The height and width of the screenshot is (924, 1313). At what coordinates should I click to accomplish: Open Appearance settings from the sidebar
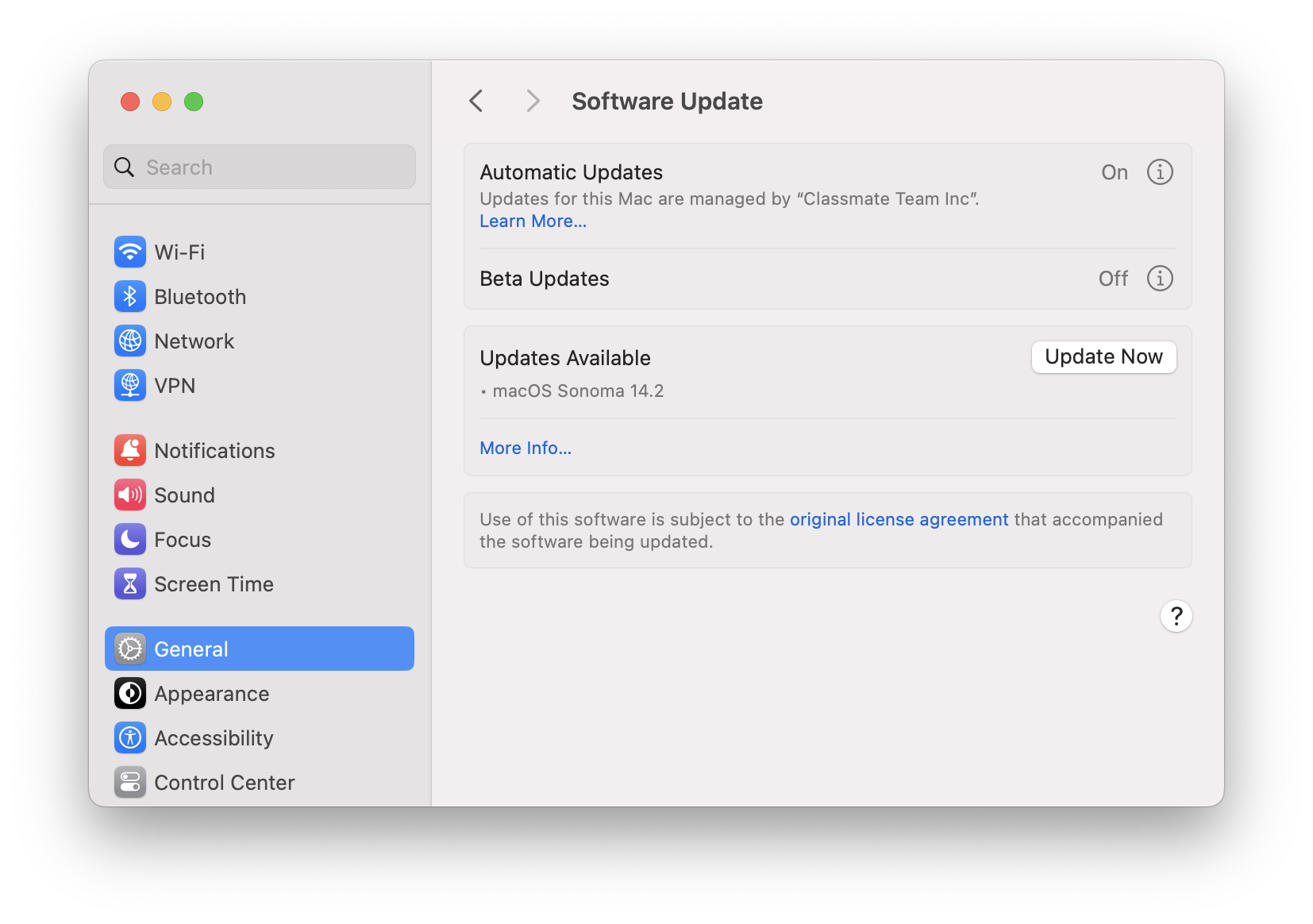pyautogui.click(x=211, y=693)
